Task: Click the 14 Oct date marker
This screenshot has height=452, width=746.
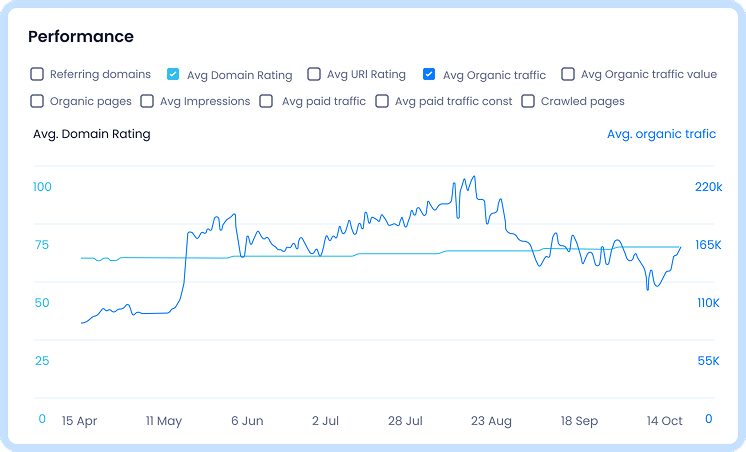Action: pyautogui.click(x=664, y=421)
